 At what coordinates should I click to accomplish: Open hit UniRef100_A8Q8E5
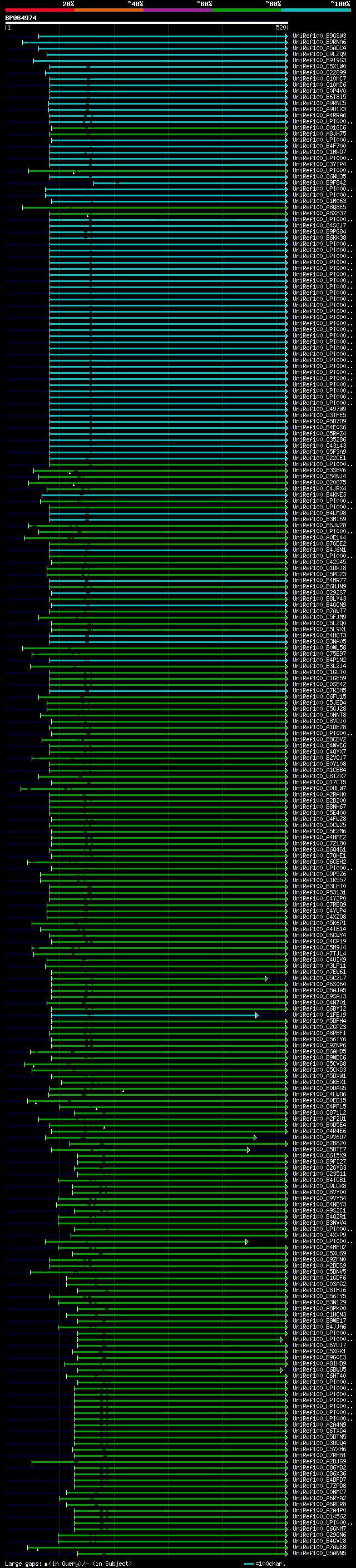point(319,207)
